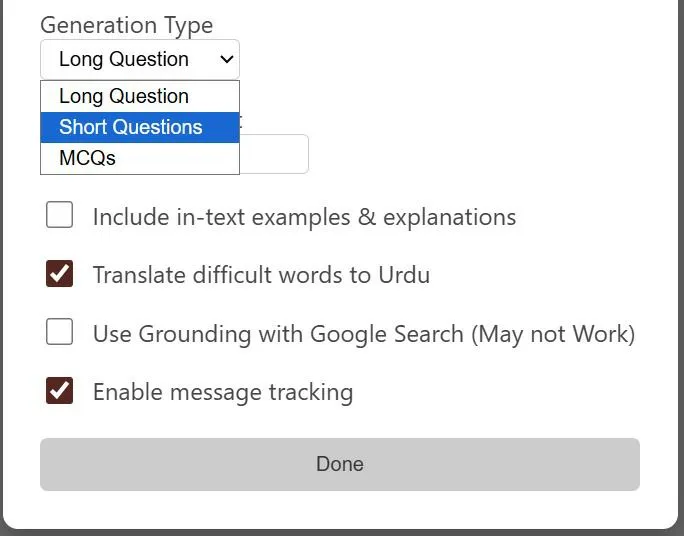The image size is (684, 536).
Task: Click the 'Translate difficult words to Urdu' label
Action: [261, 275]
